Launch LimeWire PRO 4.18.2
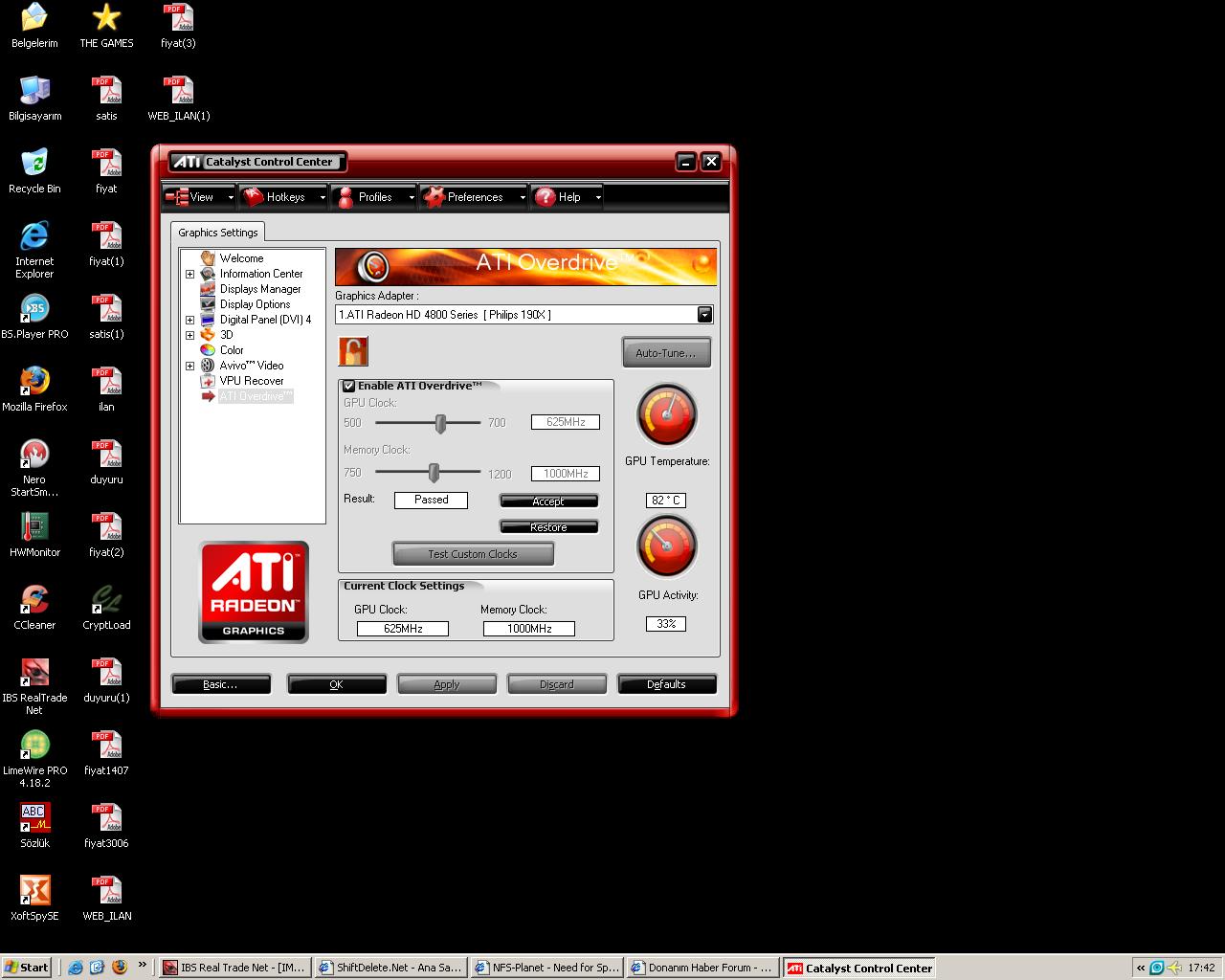Screen dimensions: 1225x980 pos(34,759)
